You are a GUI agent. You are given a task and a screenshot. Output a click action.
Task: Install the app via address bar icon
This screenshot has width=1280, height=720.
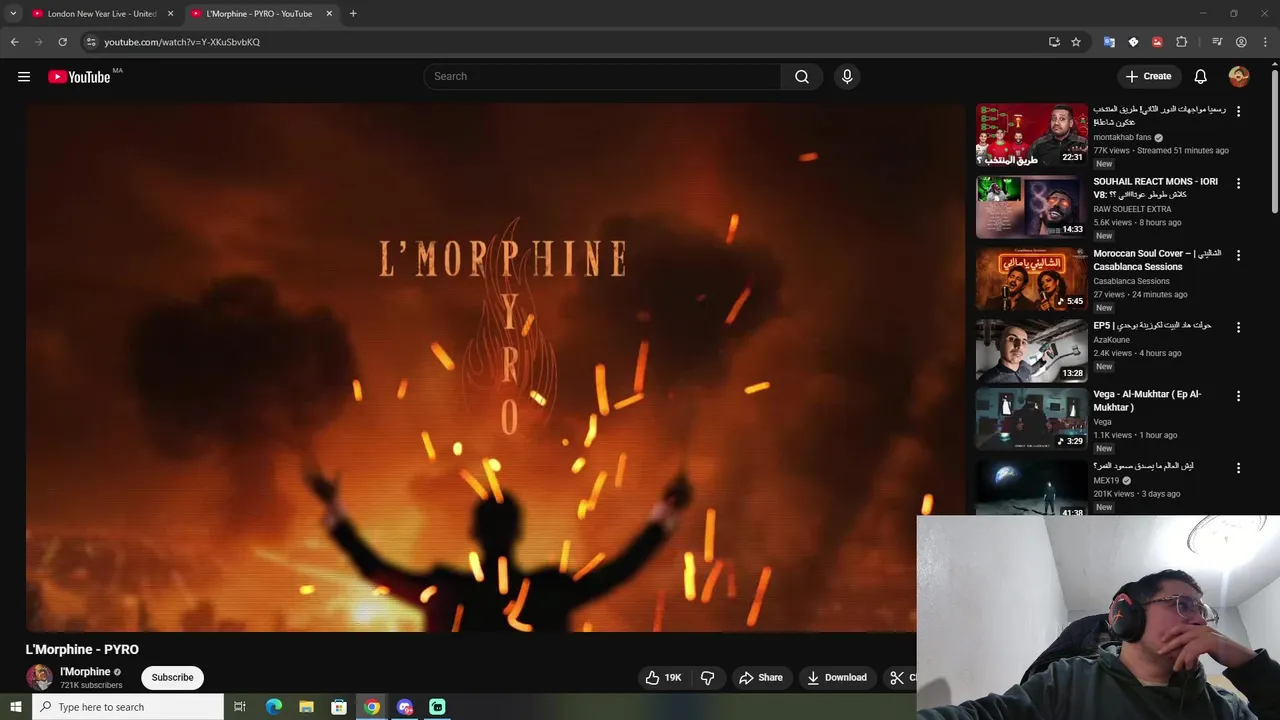[x=1054, y=42]
